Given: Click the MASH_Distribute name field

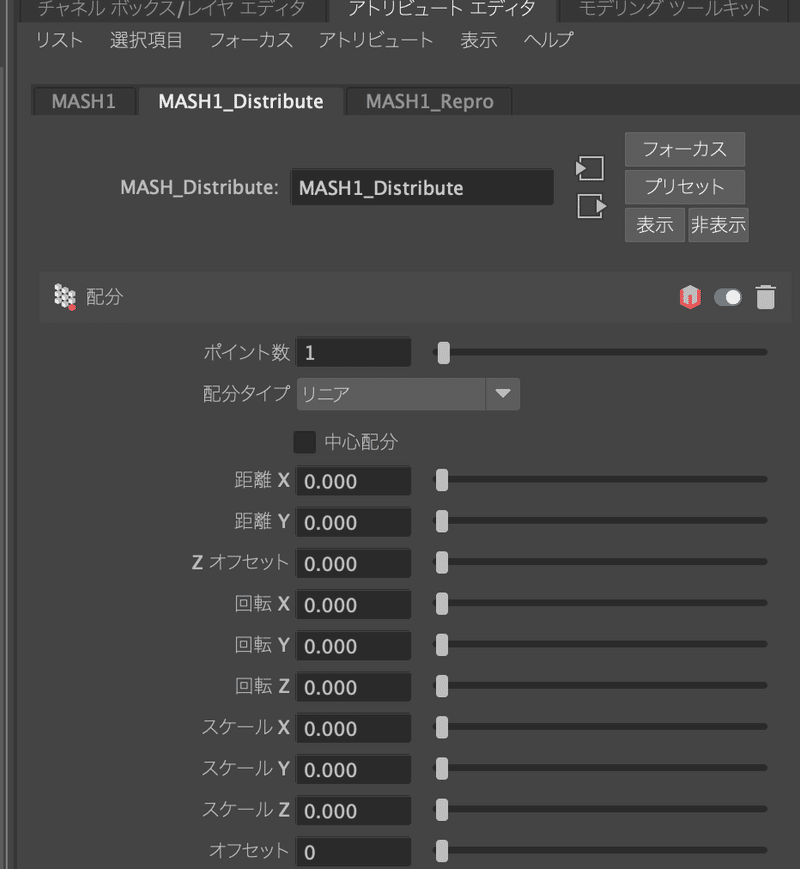Looking at the screenshot, I should tap(422, 188).
